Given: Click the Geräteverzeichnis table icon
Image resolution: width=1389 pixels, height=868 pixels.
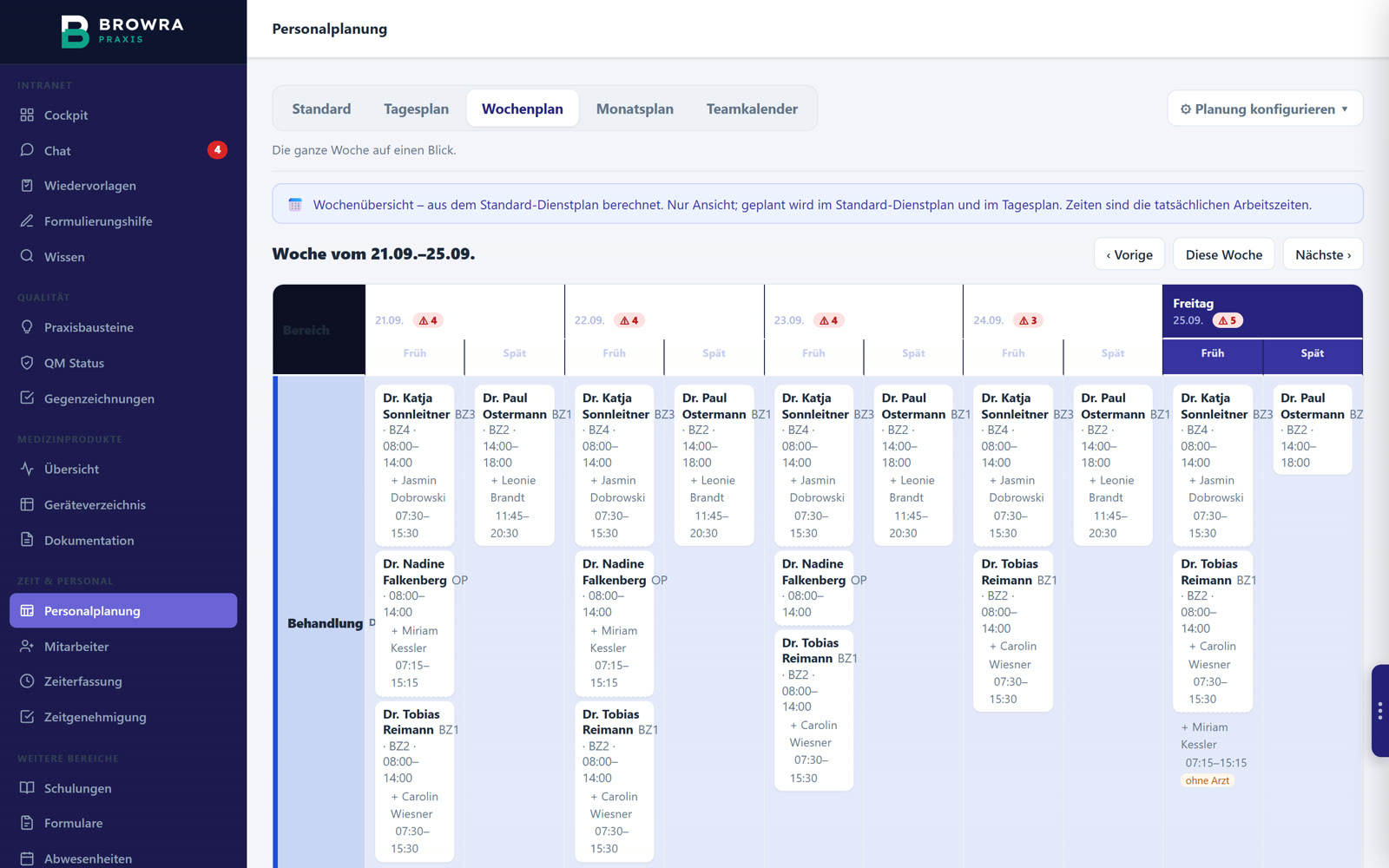Looking at the screenshot, I should [x=27, y=504].
